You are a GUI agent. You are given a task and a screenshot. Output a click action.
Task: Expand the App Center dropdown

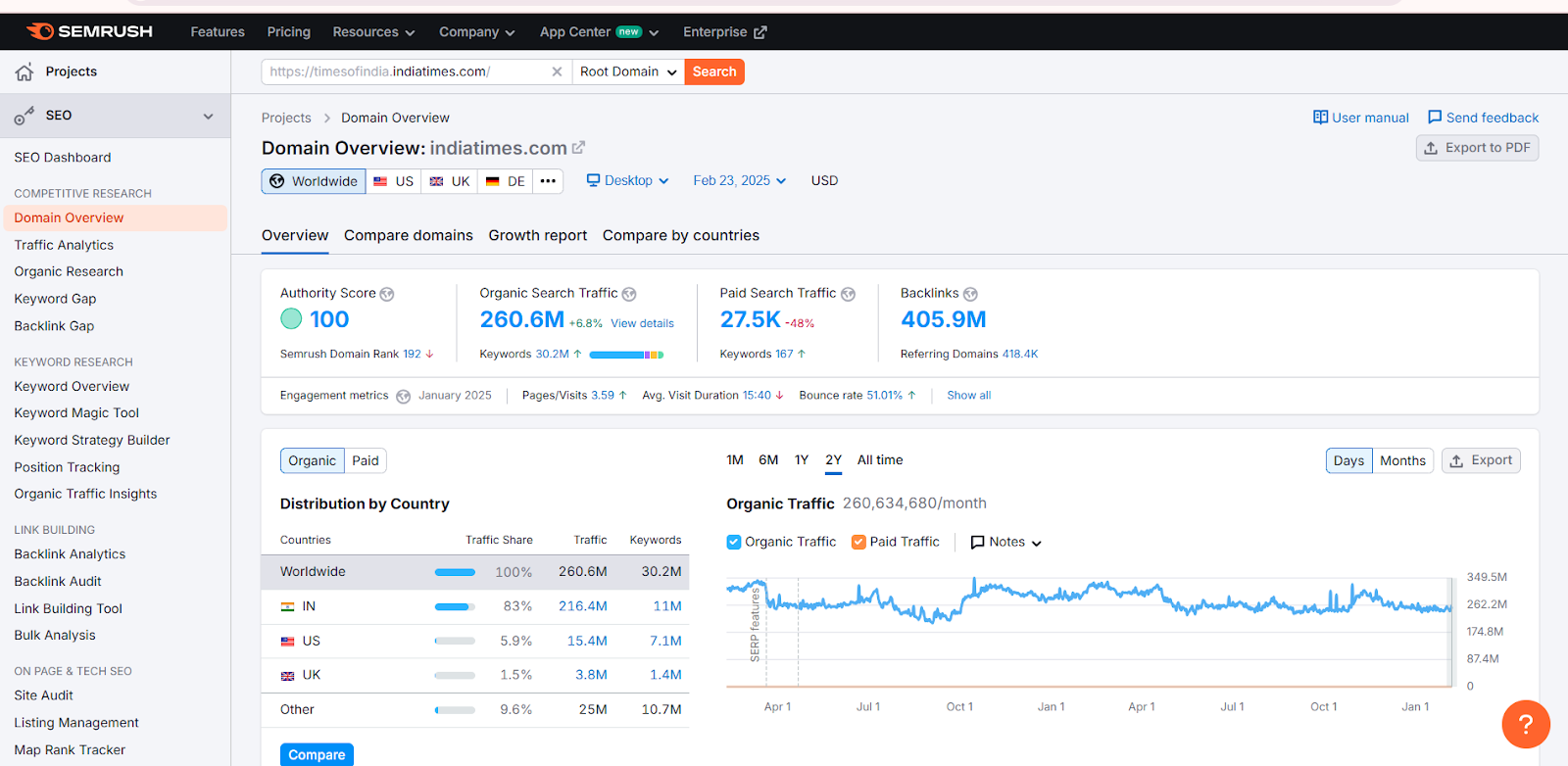pyautogui.click(x=599, y=32)
